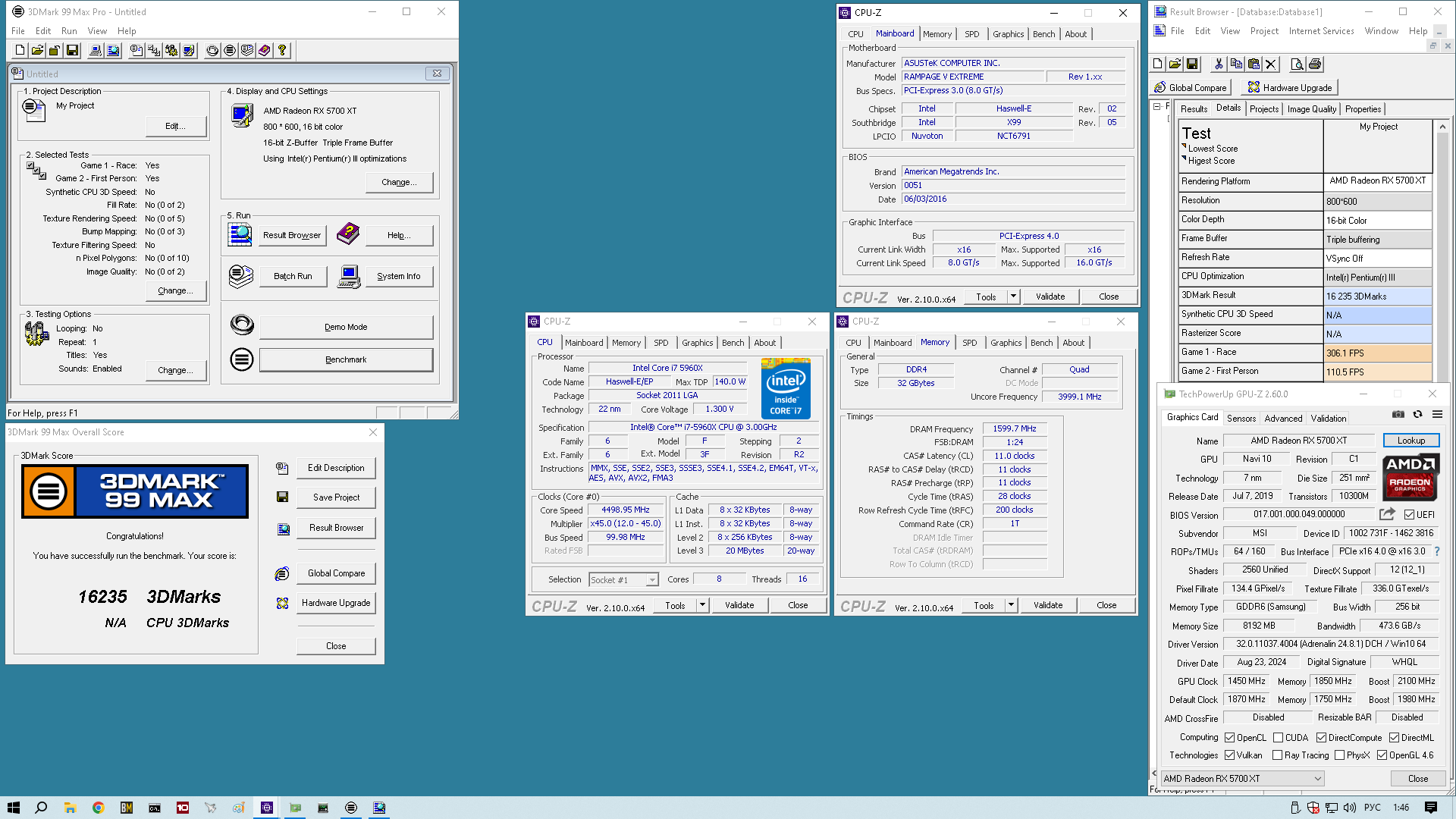Click Print icon in Result Browser toolbar
The image size is (1456, 819).
pos(1315,64)
